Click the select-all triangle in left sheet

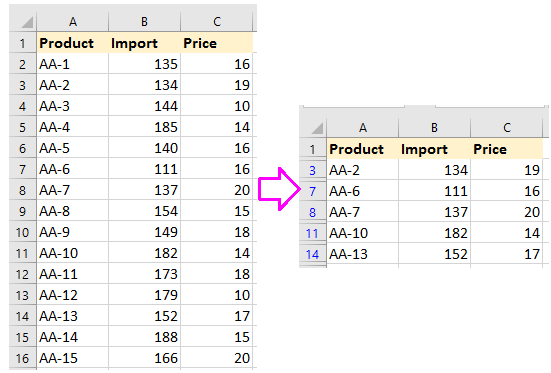(x=23, y=21)
